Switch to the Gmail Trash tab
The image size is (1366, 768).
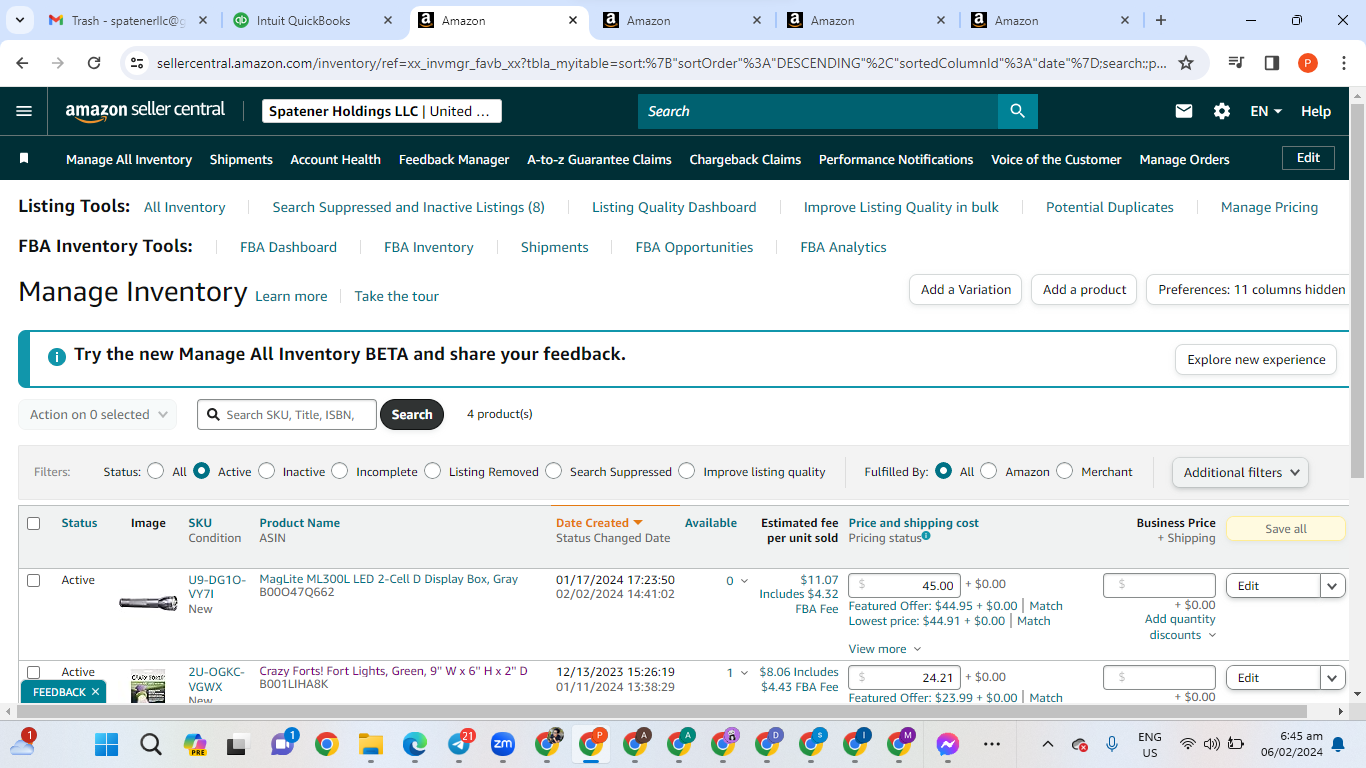128,20
